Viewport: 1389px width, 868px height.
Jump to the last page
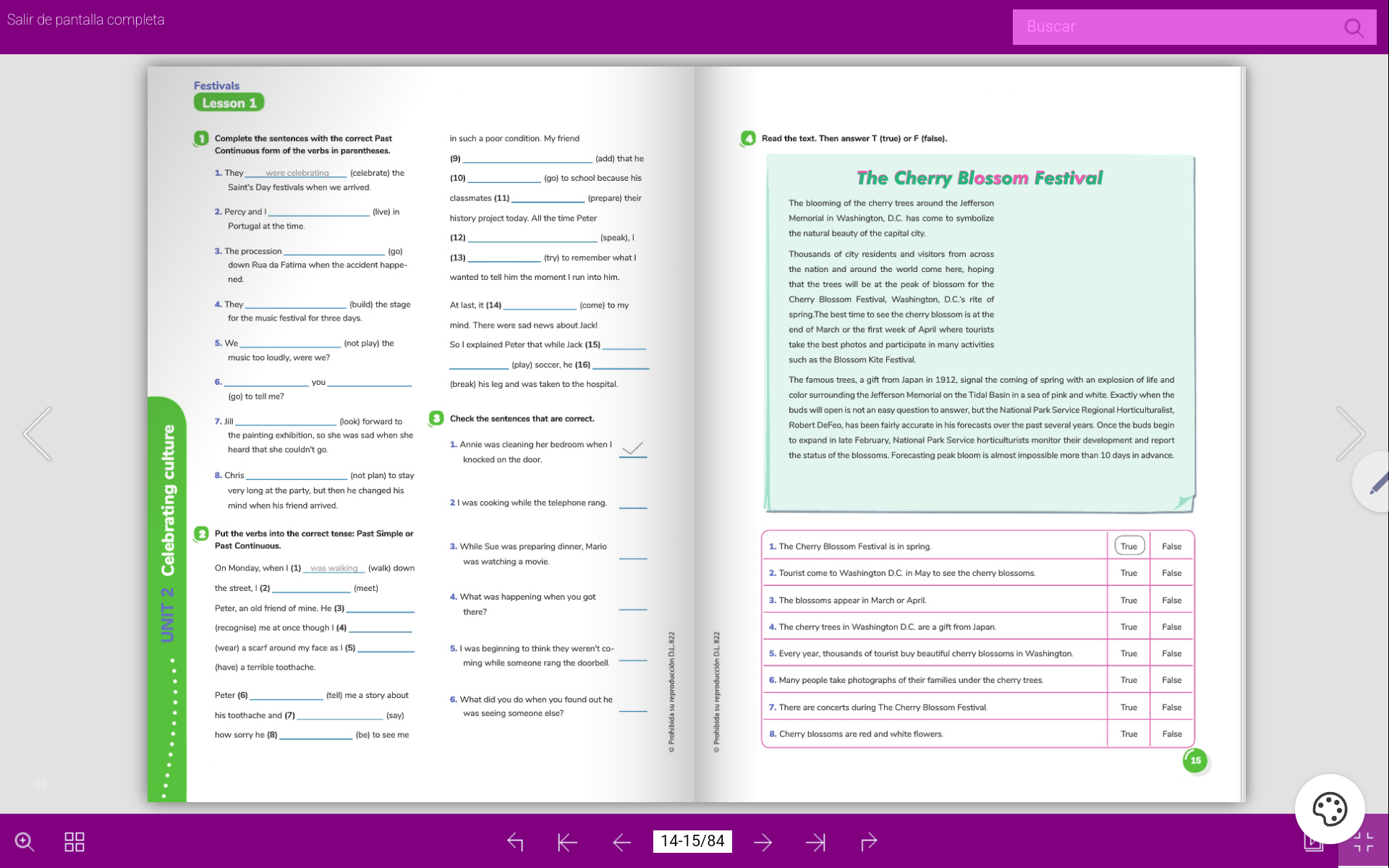(815, 842)
